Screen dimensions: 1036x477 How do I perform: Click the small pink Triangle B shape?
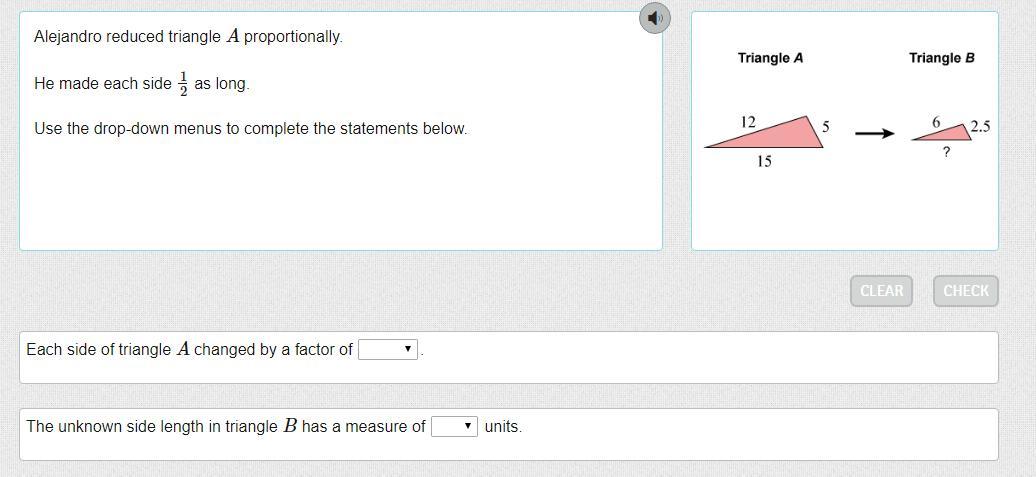pos(952,135)
